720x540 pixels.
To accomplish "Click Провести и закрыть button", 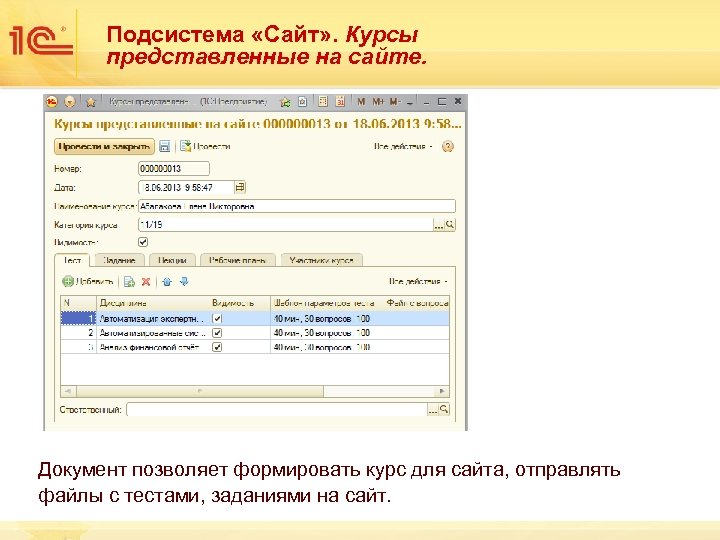I will [x=104, y=146].
